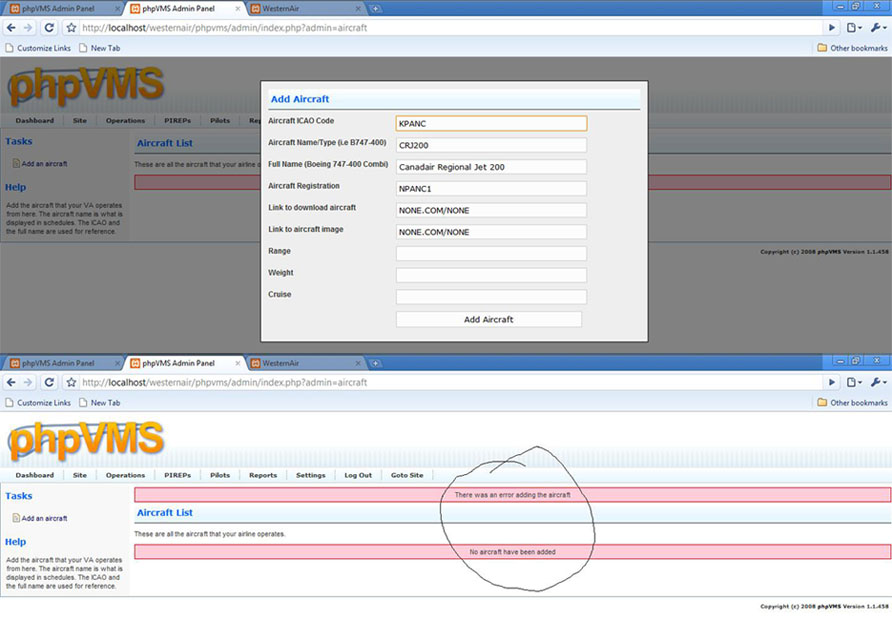Click the phpVMS logo on the error page

(x=86, y=441)
